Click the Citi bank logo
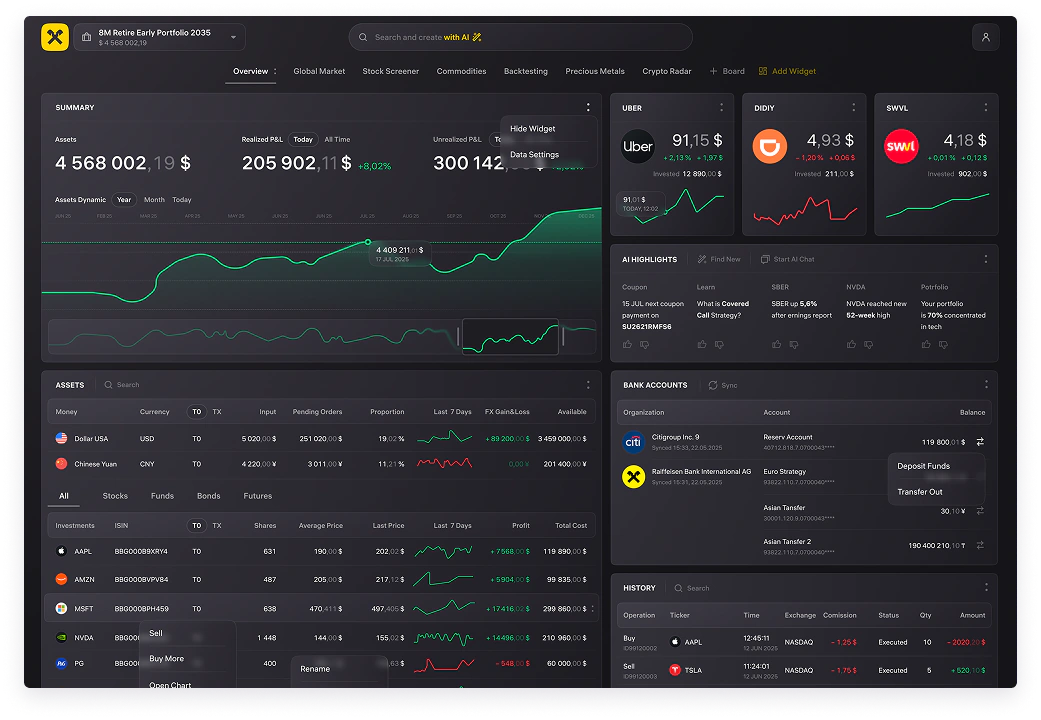The width and height of the screenshot is (1041, 720). click(633, 442)
